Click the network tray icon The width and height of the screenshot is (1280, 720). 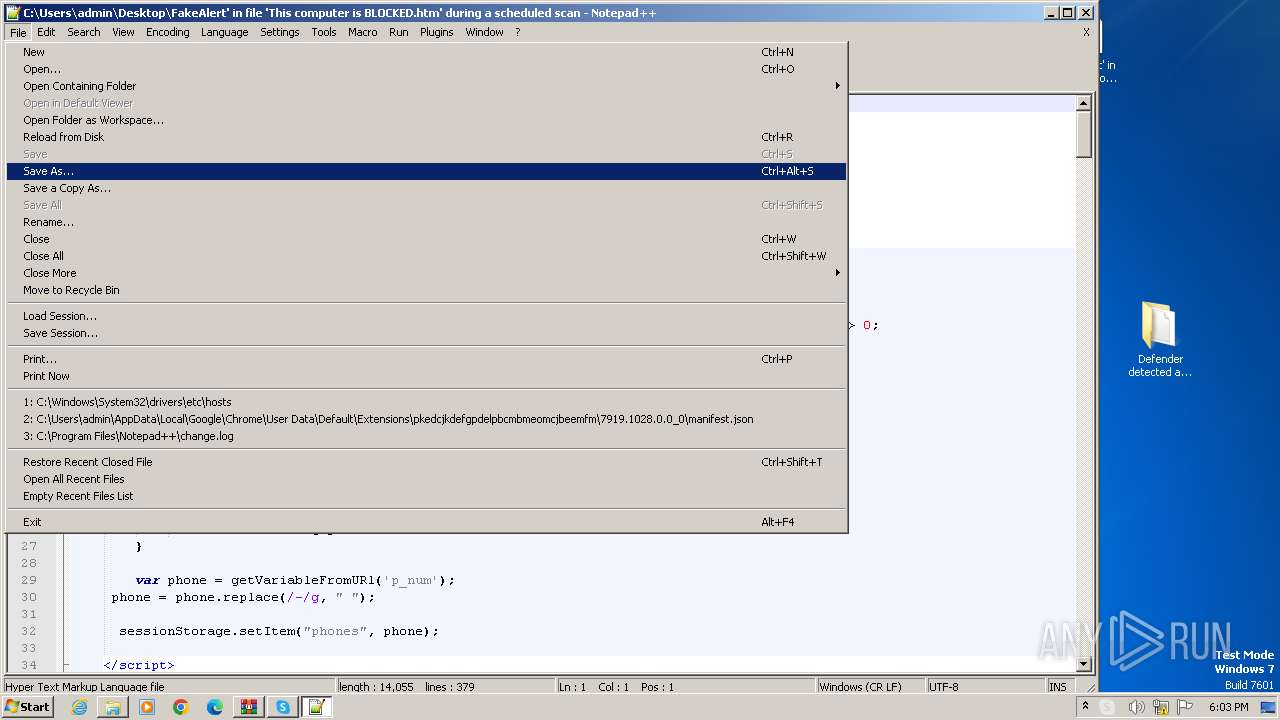tap(1161, 707)
